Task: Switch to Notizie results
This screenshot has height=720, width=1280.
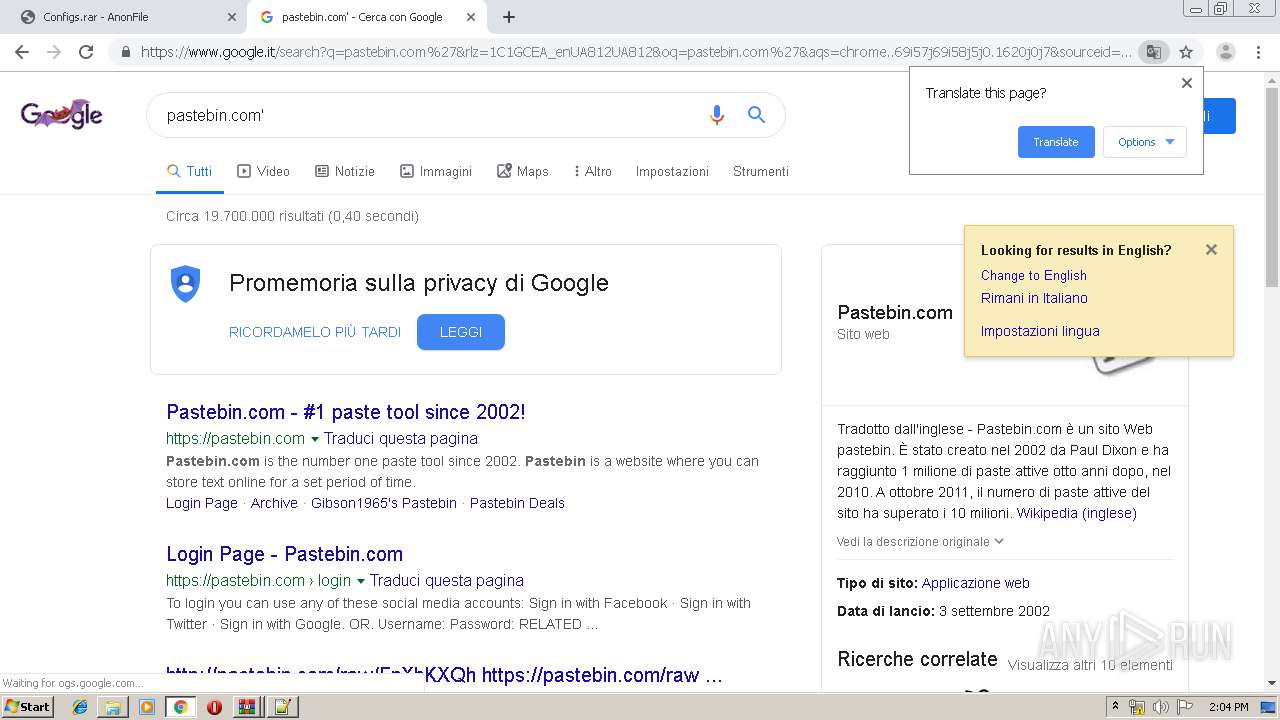Action: (344, 171)
